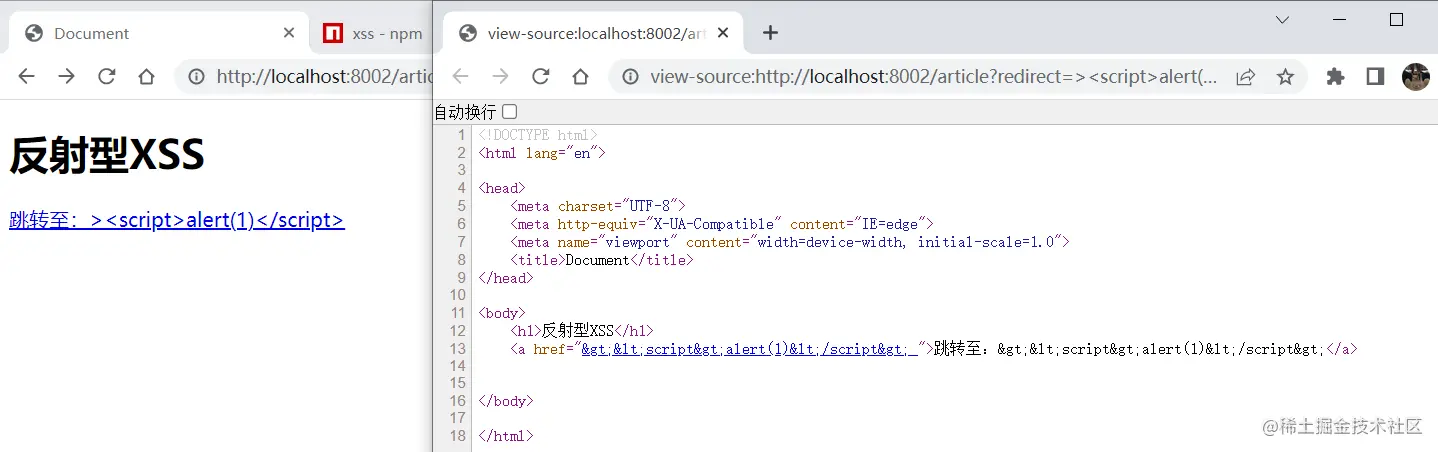The width and height of the screenshot is (1438, 452).
Task: Open the href link in source line 13
Action: point(749,349)
